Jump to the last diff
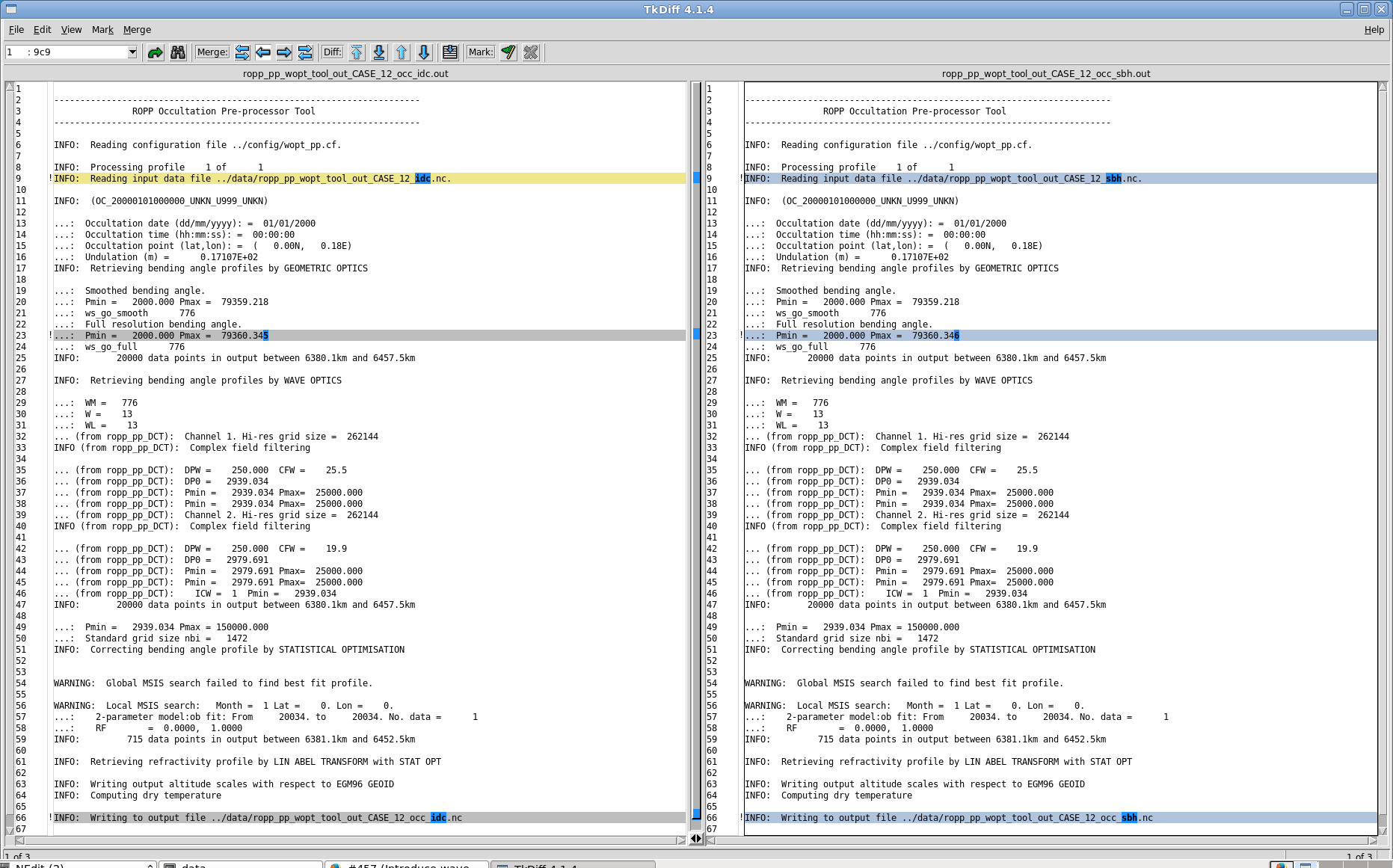The height and width of the screenshot is (868, 1393). point(379,52)
